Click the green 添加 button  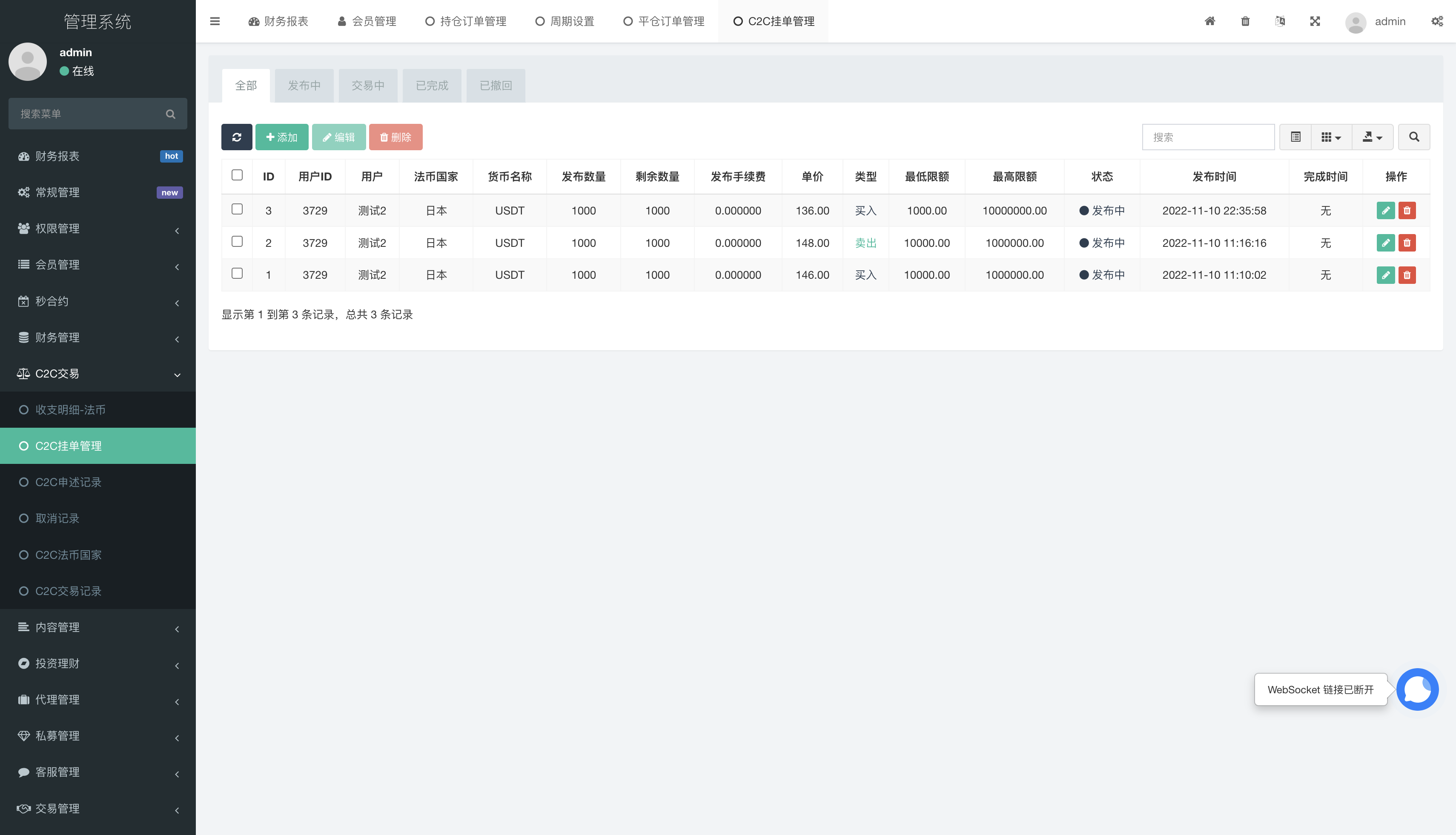pyautogui.click(x=282, y=137)
